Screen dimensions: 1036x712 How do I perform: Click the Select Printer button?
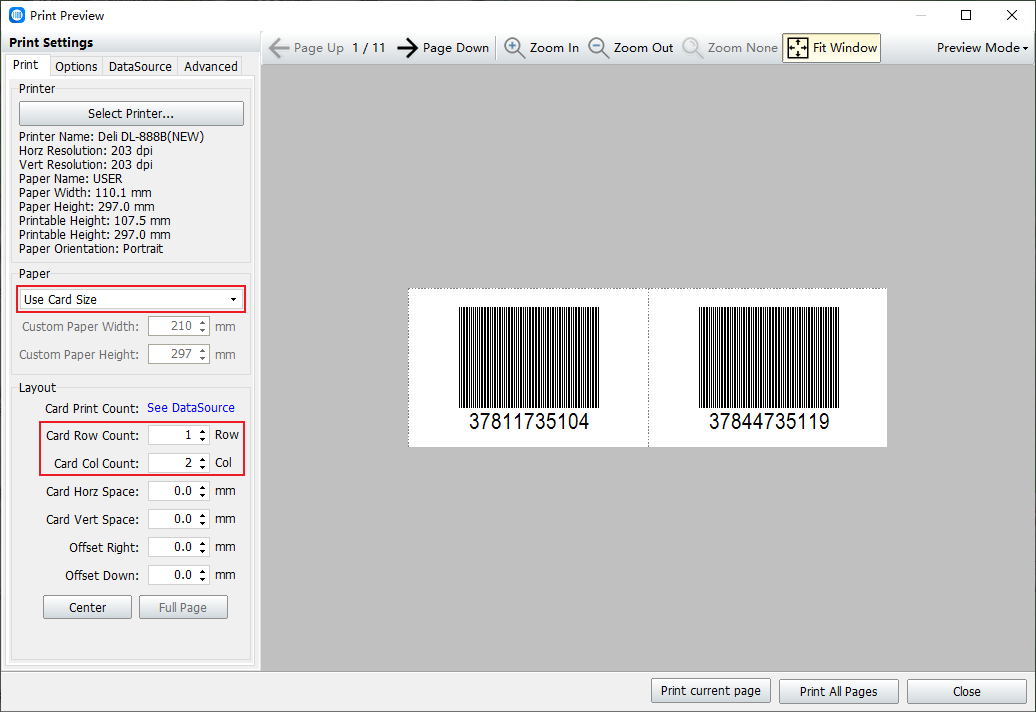tap(131, 114)
